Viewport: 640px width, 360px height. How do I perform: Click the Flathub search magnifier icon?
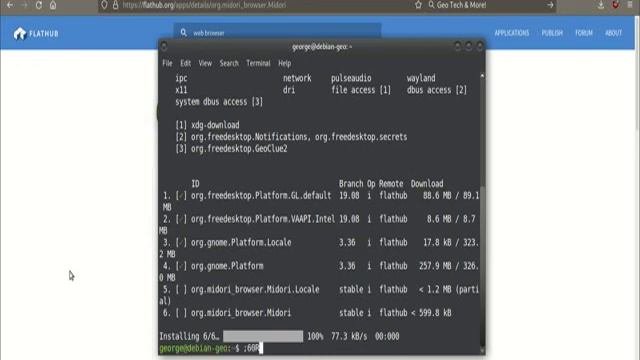click(x=184, y=32)
